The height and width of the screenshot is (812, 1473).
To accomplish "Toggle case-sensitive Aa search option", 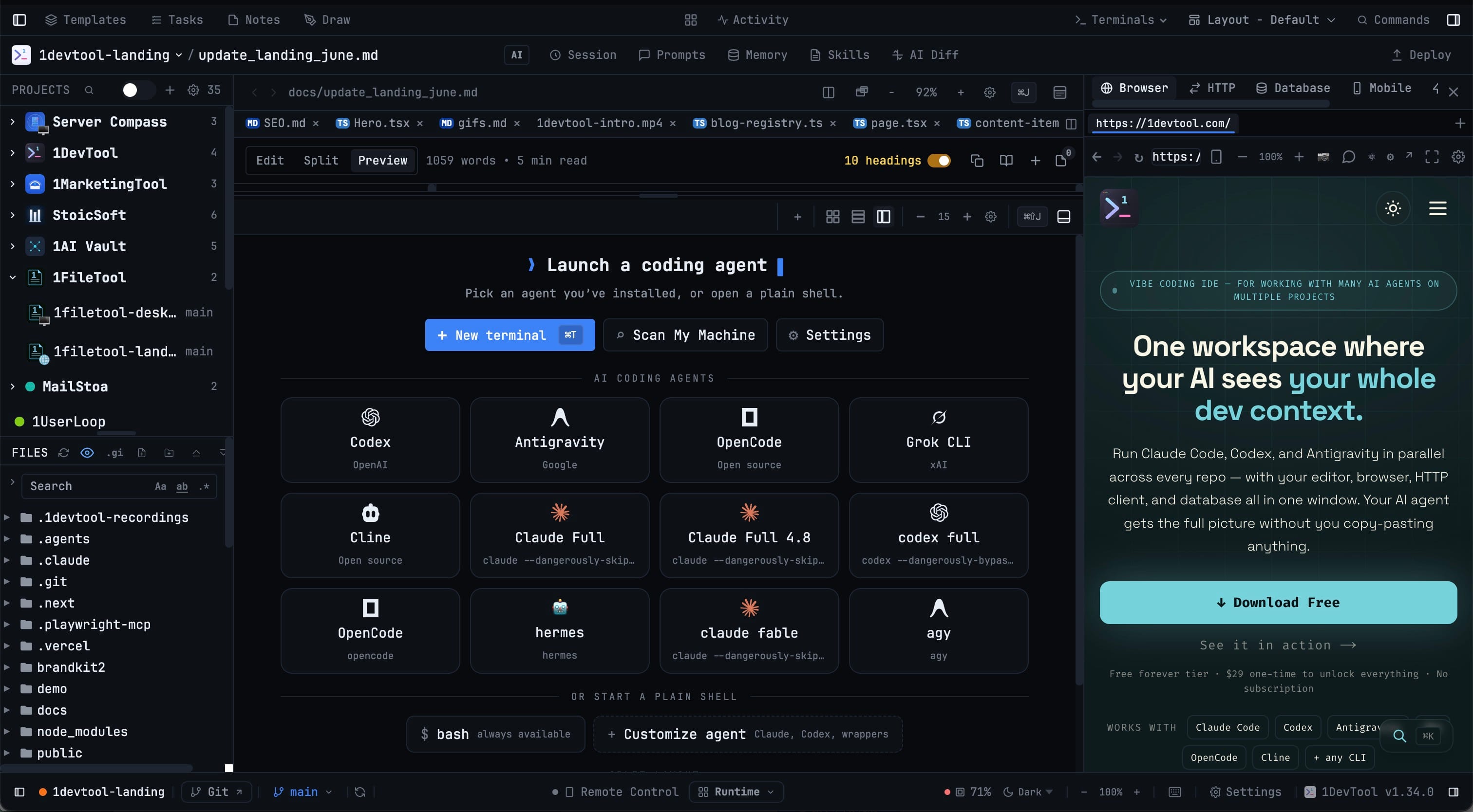I will 161,486.
